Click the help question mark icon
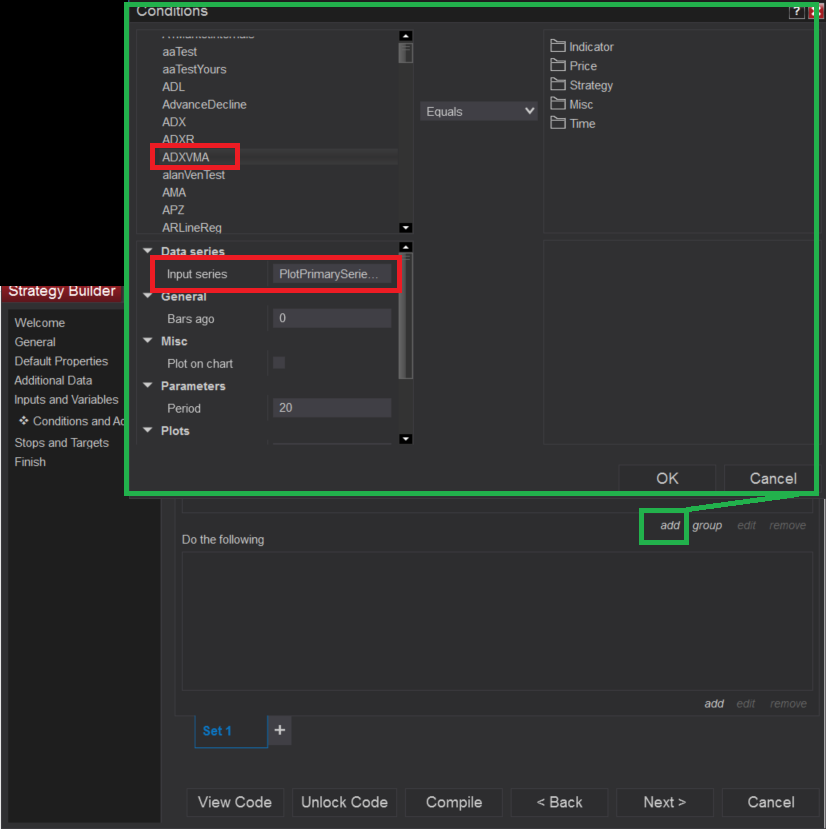The image size is (826, 832). (x=796, y=12)
